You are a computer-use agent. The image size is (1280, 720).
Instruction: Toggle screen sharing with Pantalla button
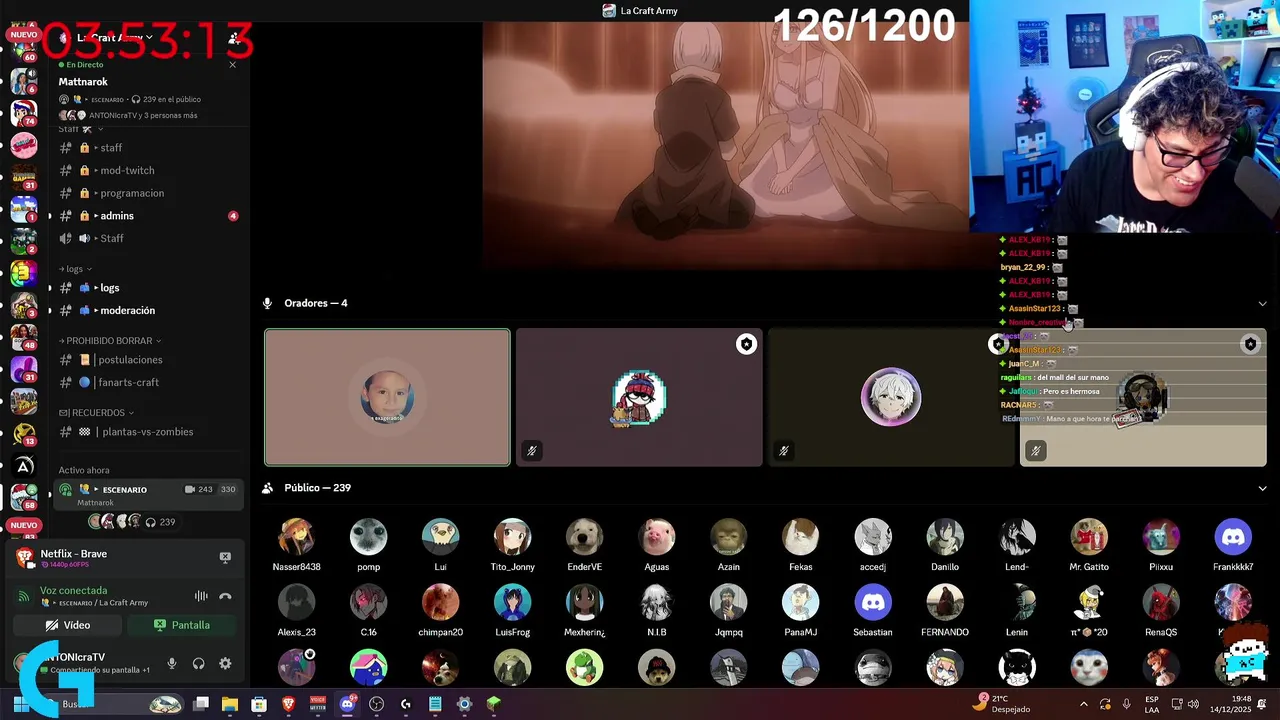click(x=182, y=625)
